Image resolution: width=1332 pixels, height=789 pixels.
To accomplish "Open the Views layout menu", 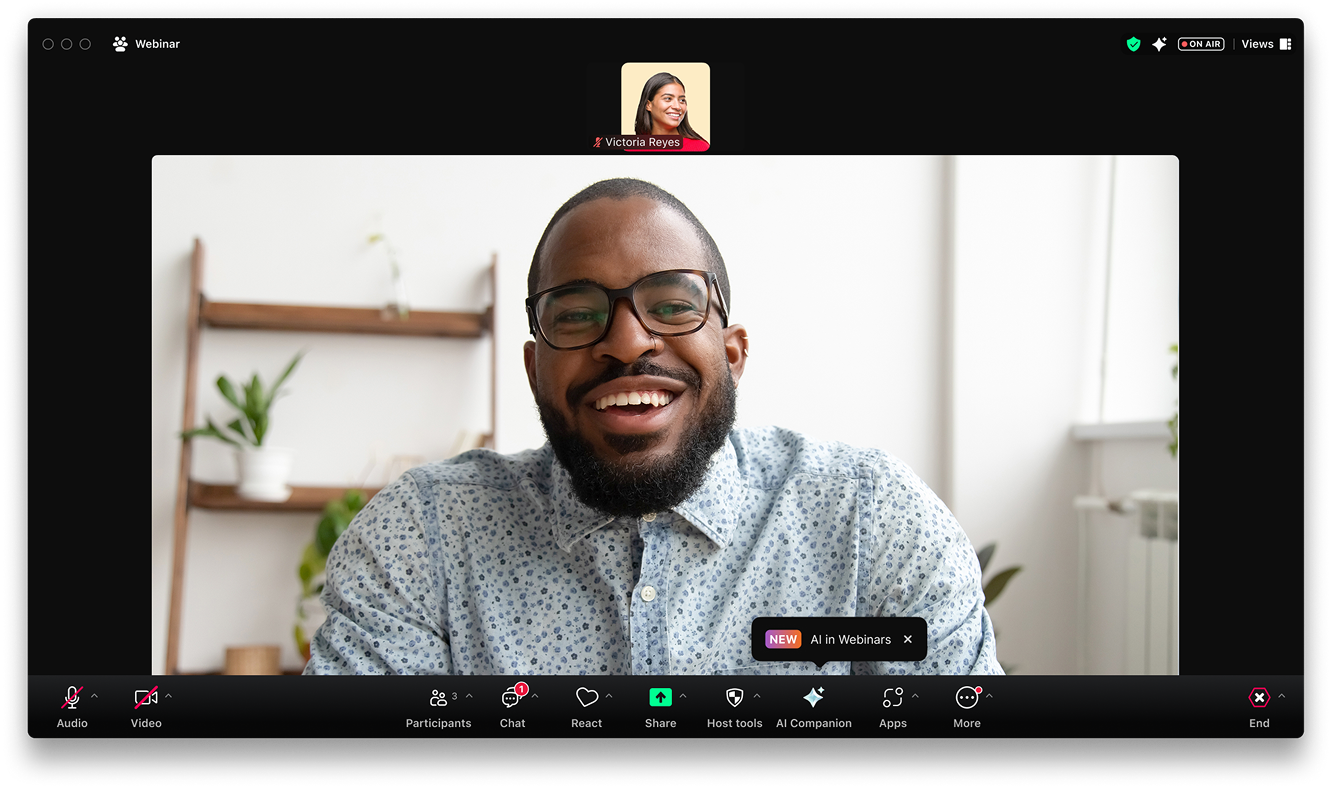I will [1266, 44].
